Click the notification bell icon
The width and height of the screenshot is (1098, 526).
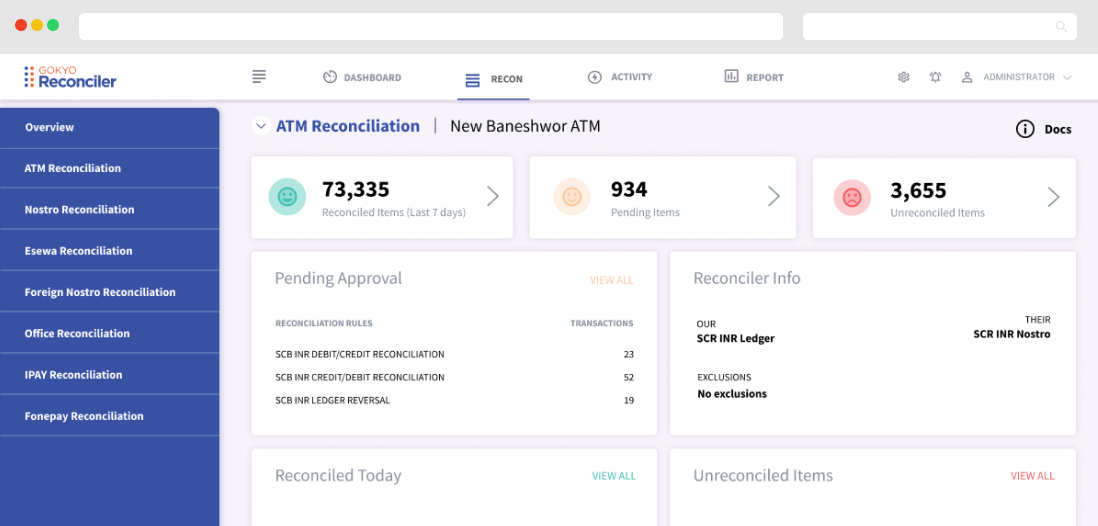click(x=935, y=77)
